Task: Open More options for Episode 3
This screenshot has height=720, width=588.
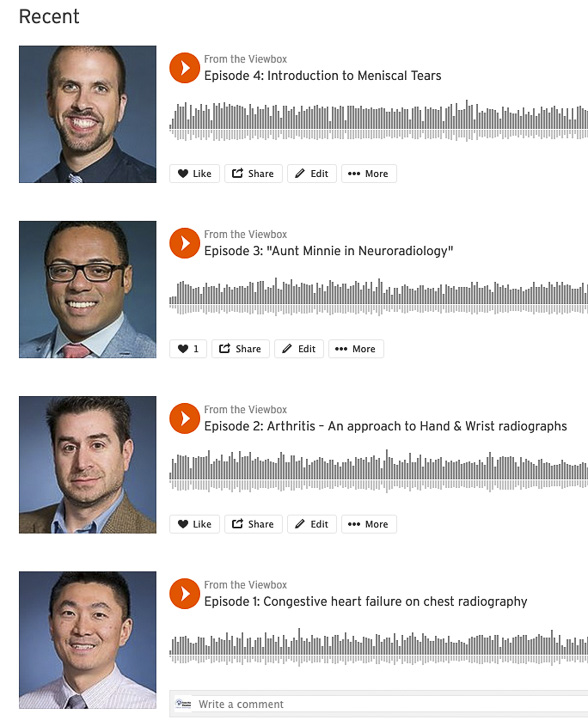Action: [x=356, y=349]
